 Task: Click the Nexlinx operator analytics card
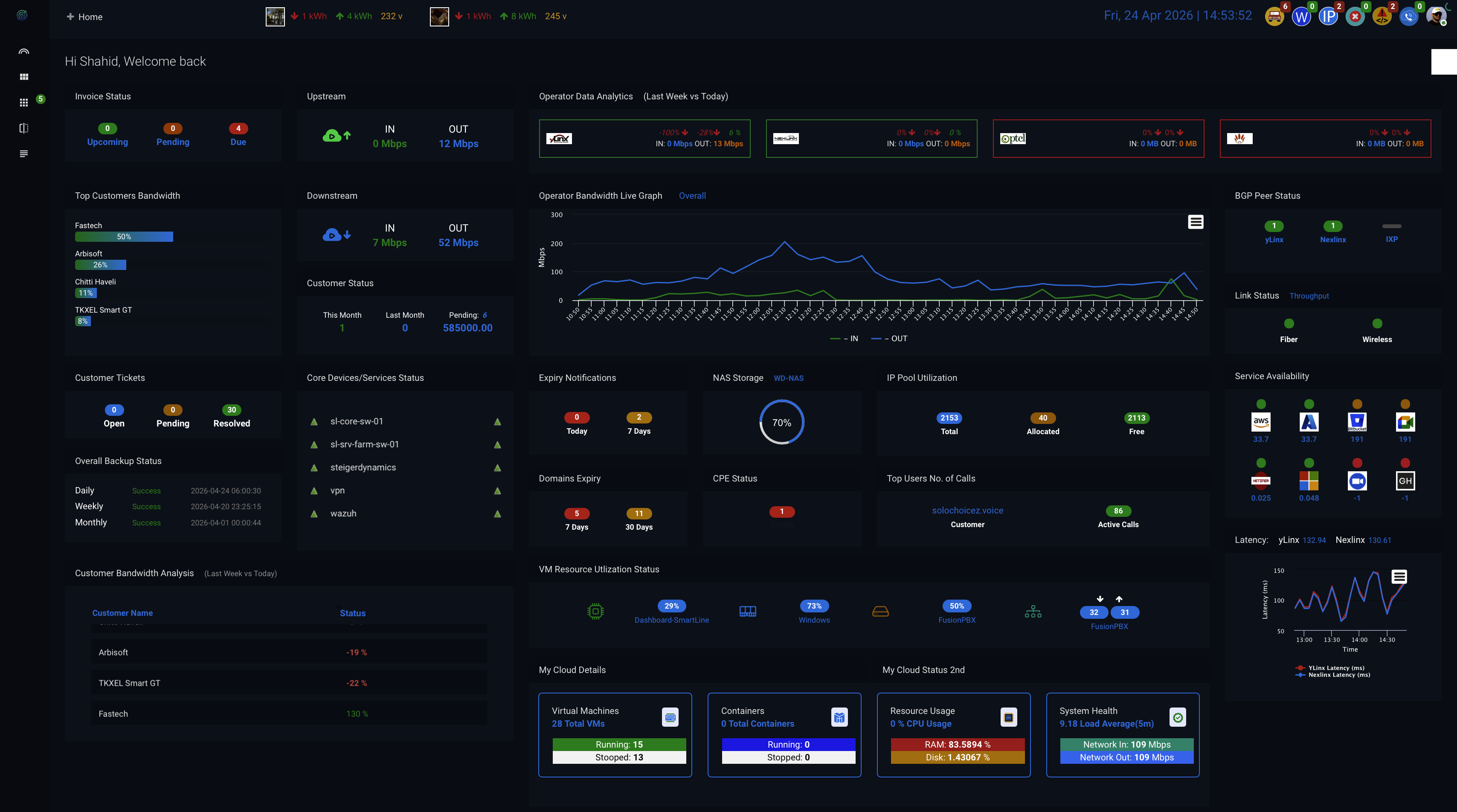871,139
